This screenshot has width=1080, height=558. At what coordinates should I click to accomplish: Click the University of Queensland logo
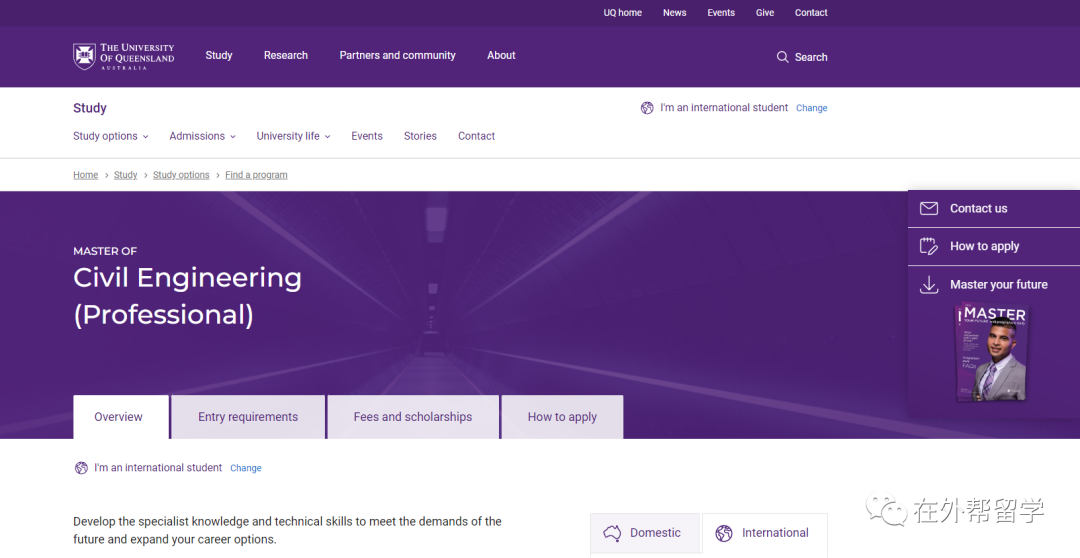(124, 56)
